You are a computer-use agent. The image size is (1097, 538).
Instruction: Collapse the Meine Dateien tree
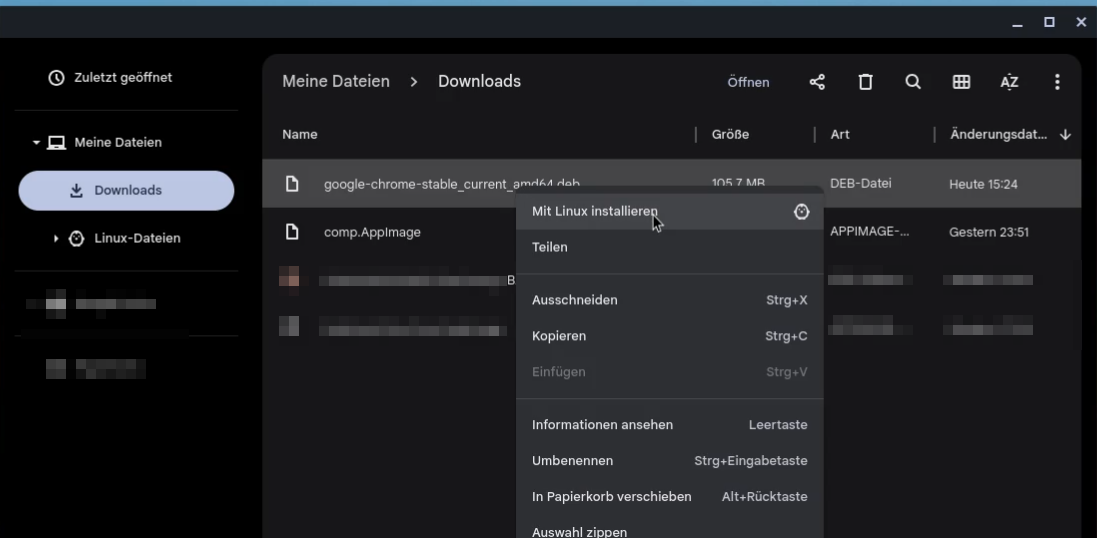[36, 143]
